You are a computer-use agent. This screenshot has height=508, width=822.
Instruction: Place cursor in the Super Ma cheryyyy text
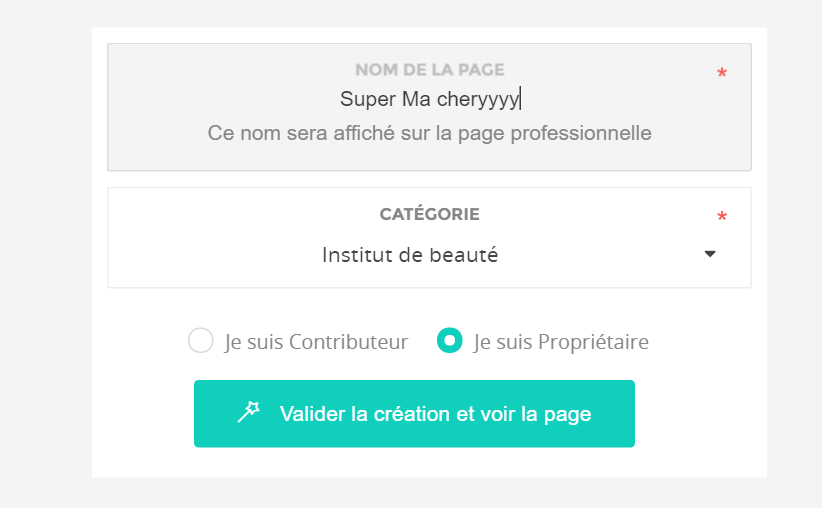tap(429, 99)
